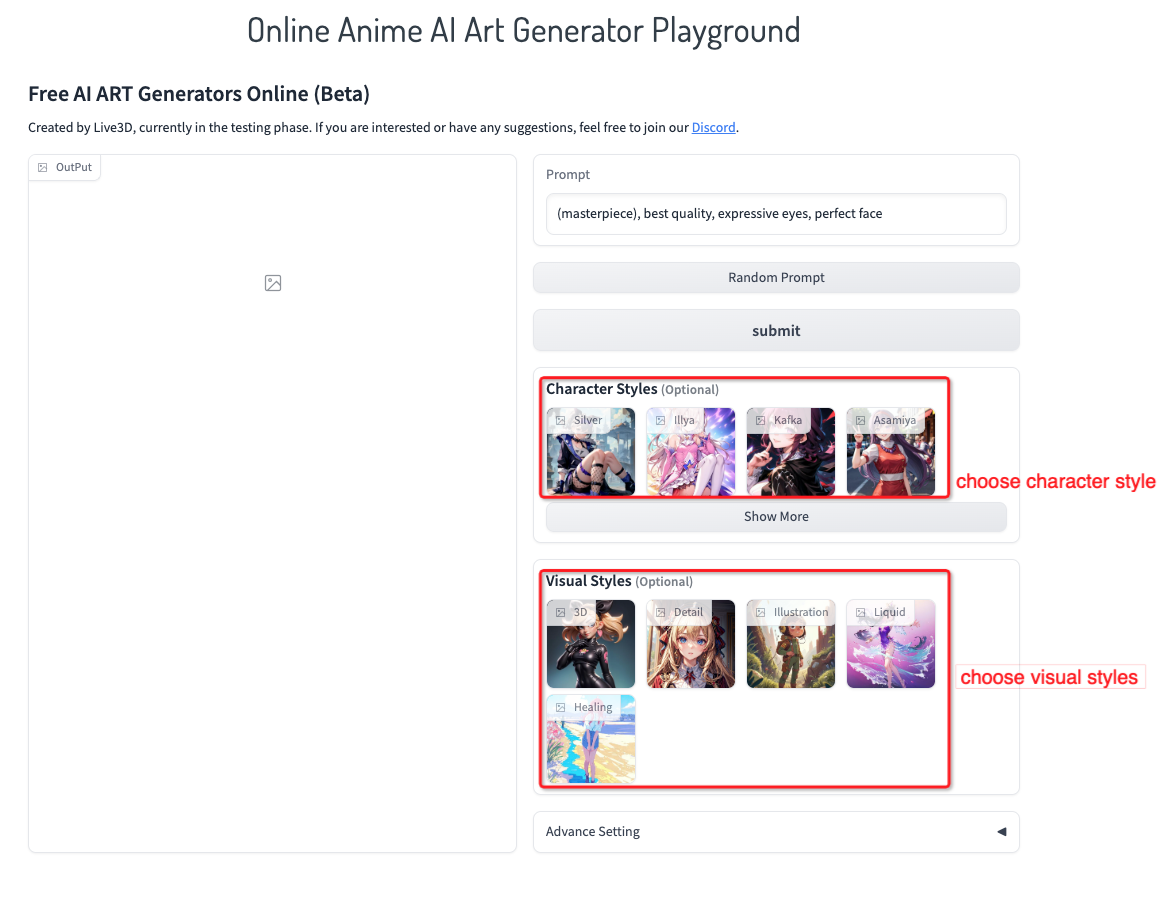Click the Illya style's image icon badge
1161x917 pixels.
(660, 420)
